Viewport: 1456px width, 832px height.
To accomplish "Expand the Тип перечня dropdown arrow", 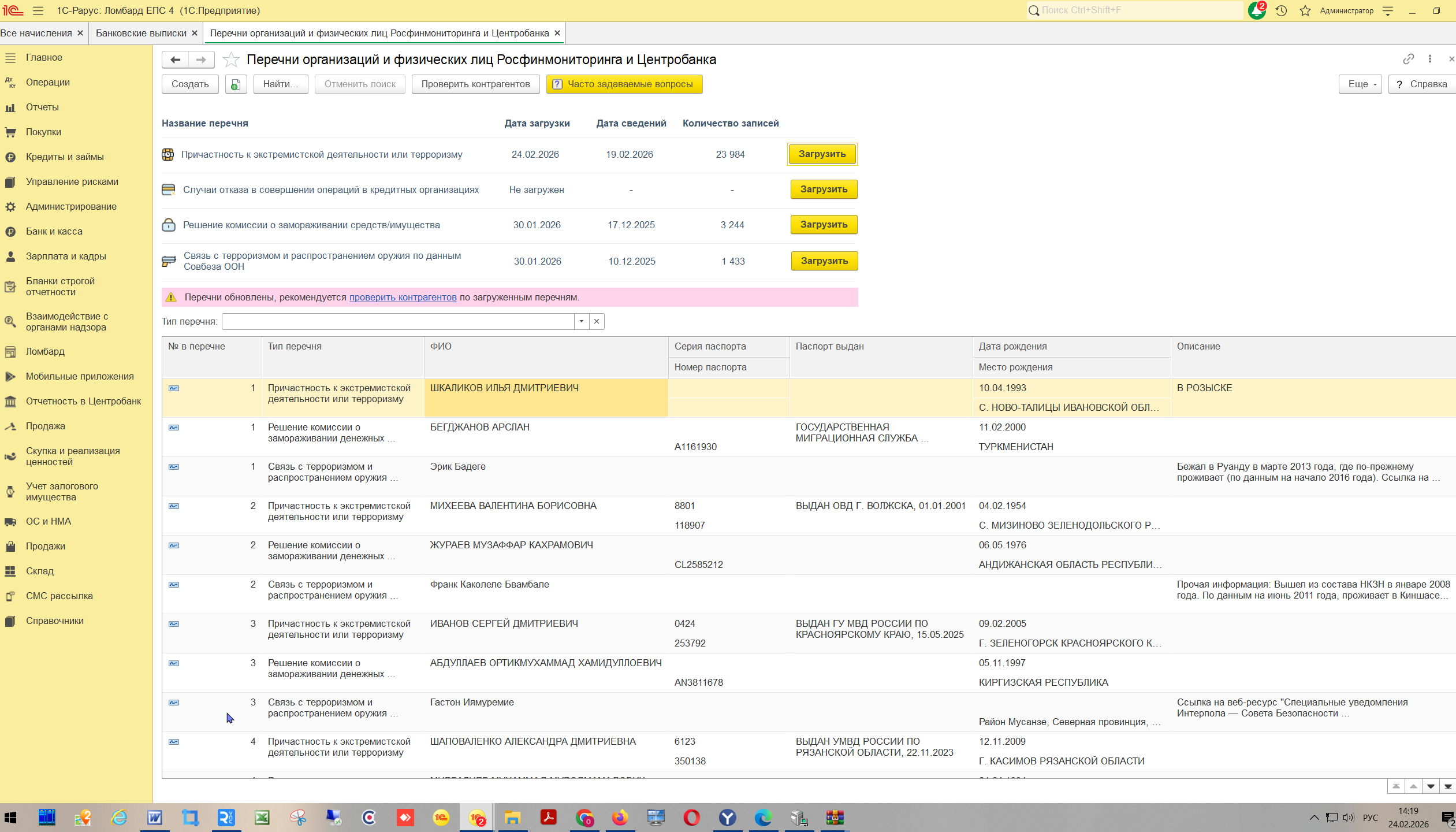I will 582,321.
